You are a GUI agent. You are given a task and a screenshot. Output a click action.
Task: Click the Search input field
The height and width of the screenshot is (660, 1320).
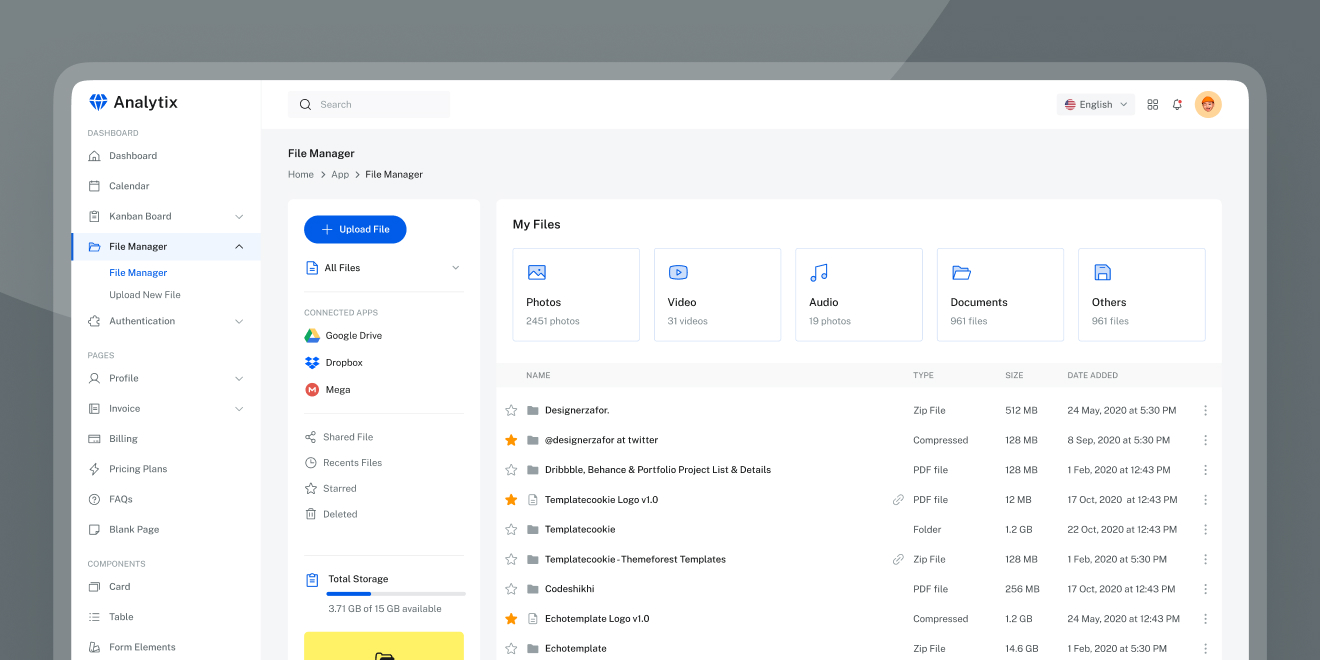[369, 104]
